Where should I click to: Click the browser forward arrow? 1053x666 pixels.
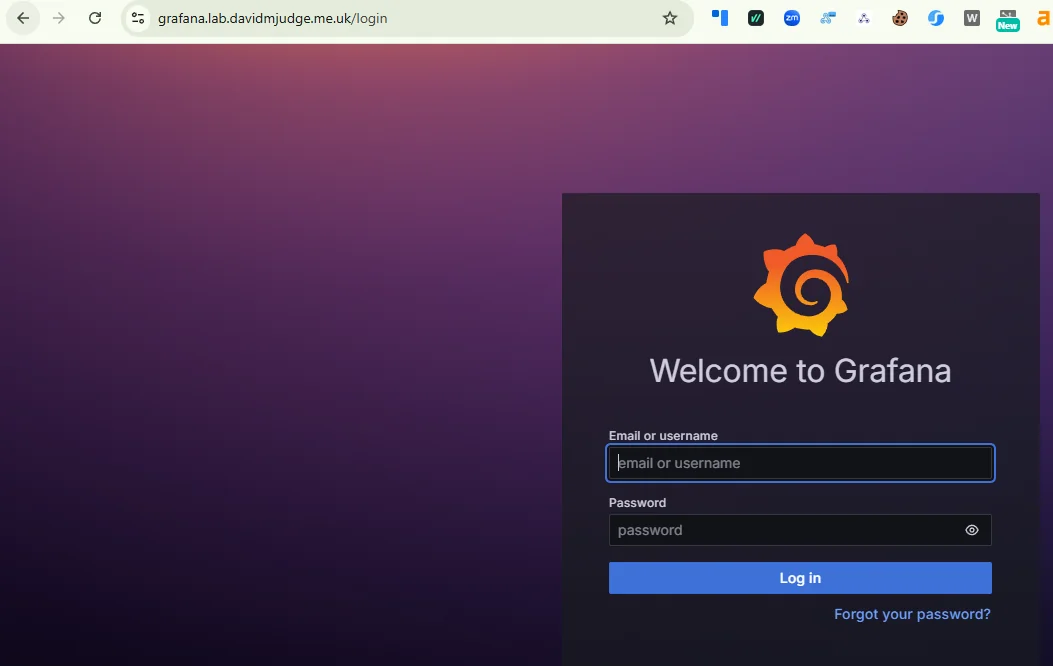(59, 18)
